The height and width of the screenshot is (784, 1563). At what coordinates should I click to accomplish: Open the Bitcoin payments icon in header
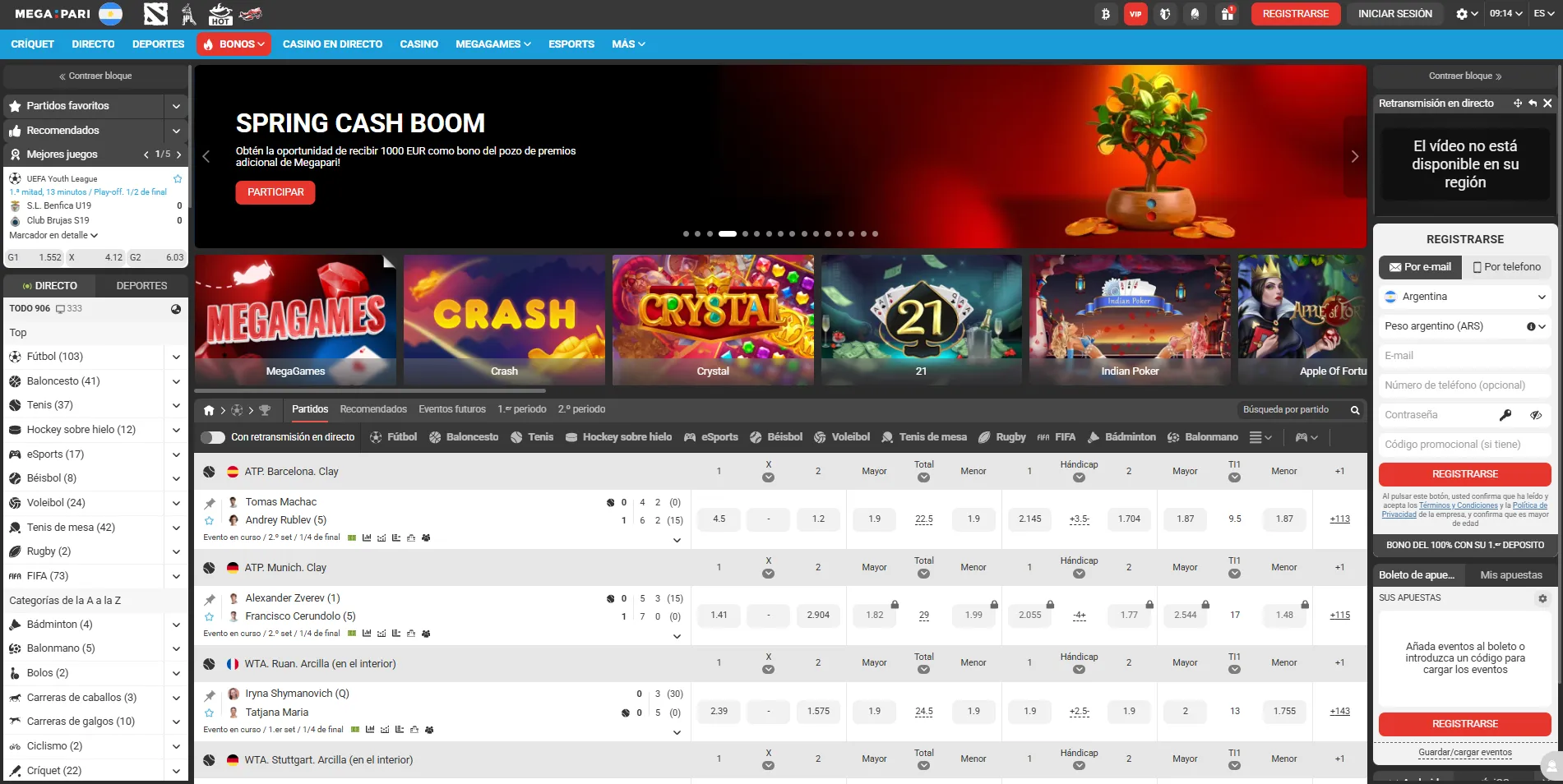(x=1105, y=14)
